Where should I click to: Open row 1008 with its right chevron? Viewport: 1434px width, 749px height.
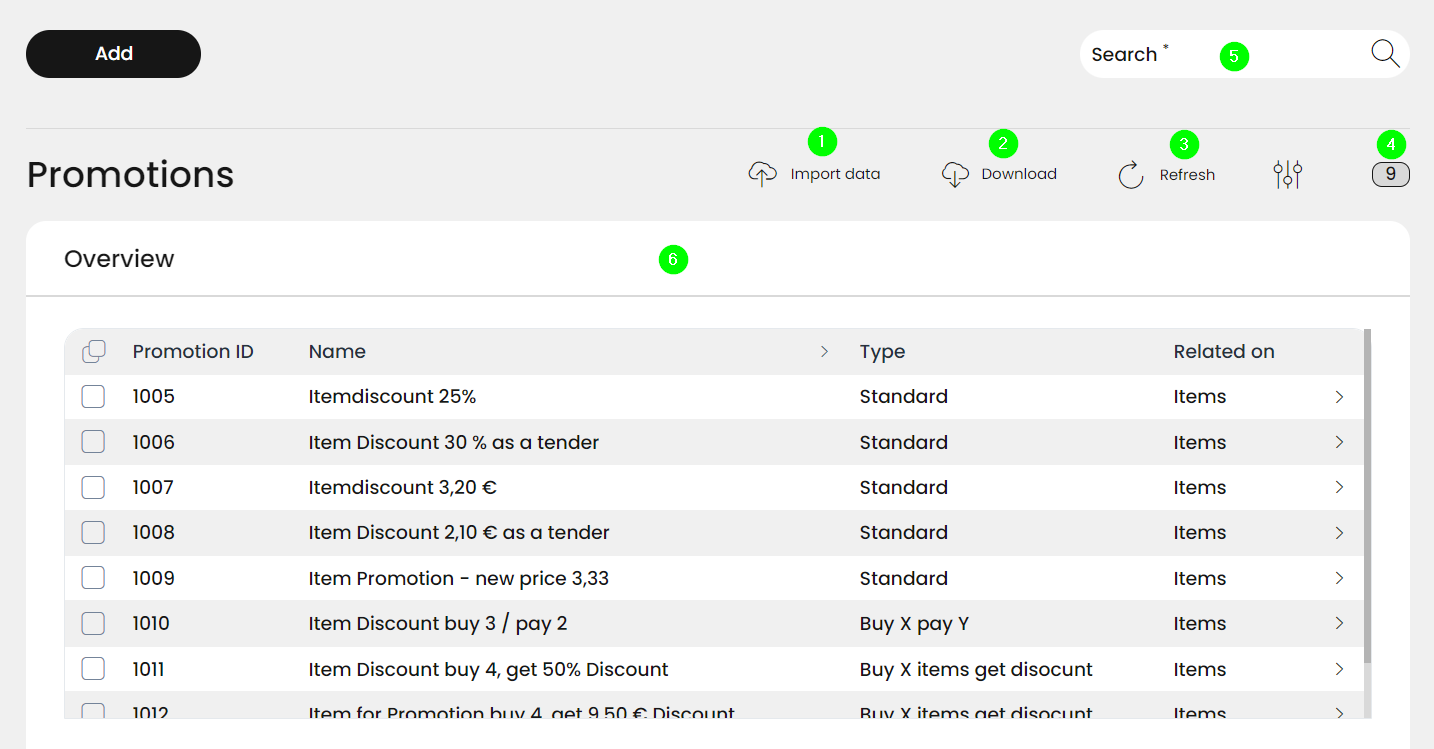[x=1339, y=533]
